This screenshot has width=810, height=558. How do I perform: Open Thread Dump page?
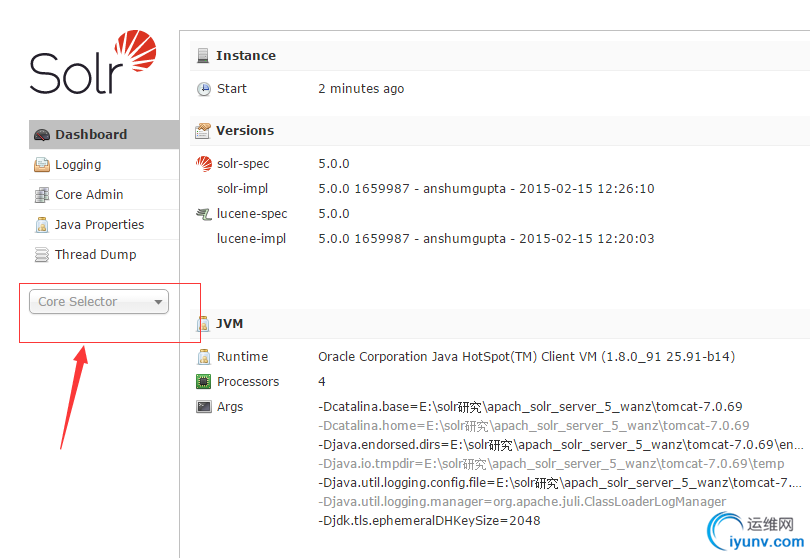tap(104, 255)
